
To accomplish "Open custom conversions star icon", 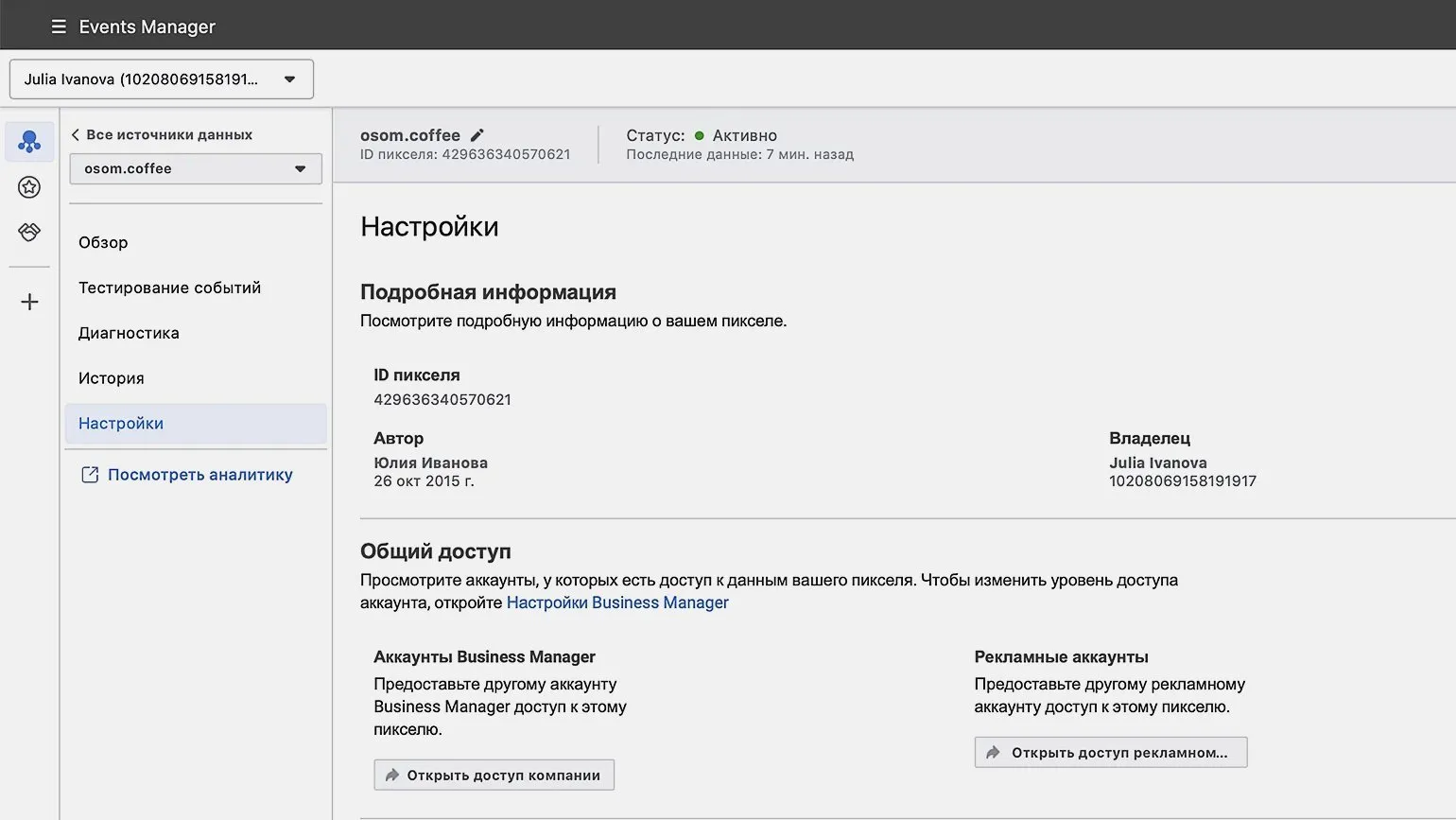I will 29,187.
